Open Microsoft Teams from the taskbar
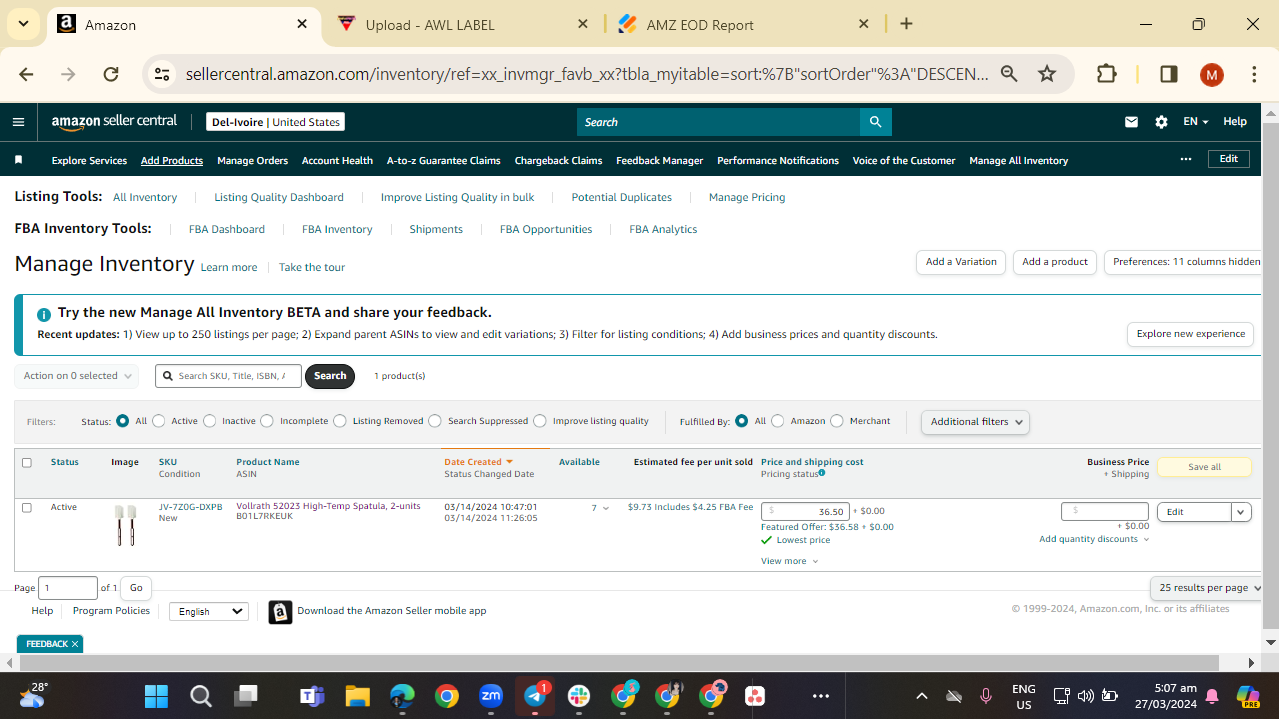1279x719 pixels. (x=313, y=695)
